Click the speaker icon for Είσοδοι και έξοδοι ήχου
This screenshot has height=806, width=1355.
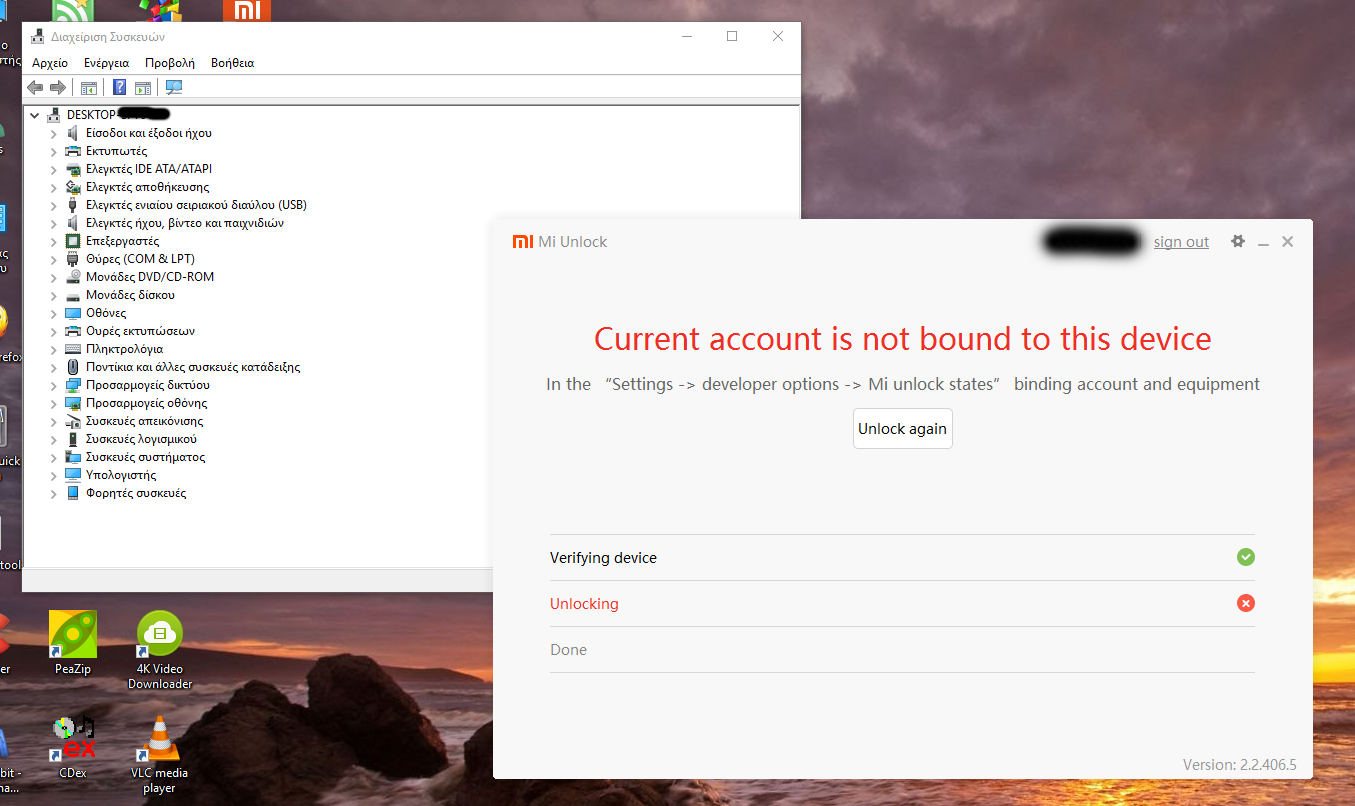[x=73, y=133]
